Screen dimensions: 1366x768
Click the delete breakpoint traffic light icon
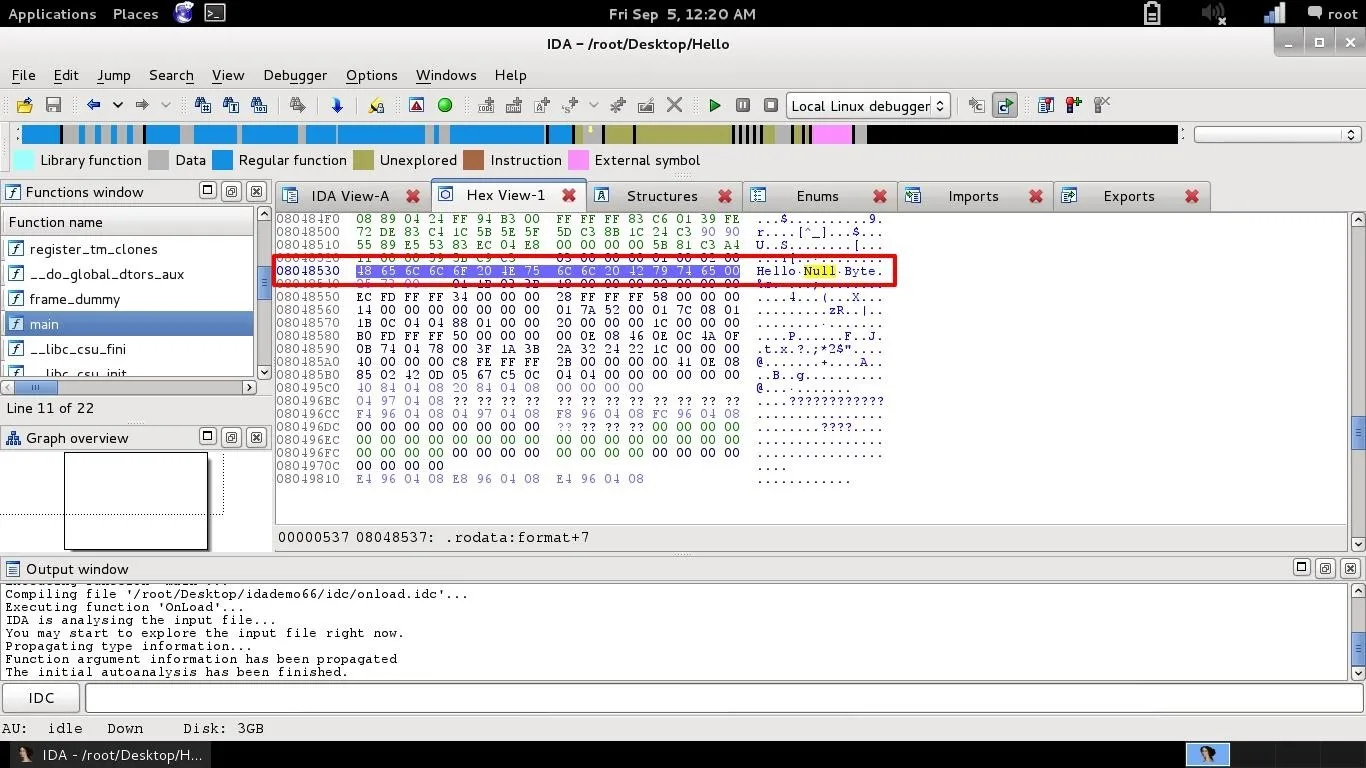[1102, 105]
